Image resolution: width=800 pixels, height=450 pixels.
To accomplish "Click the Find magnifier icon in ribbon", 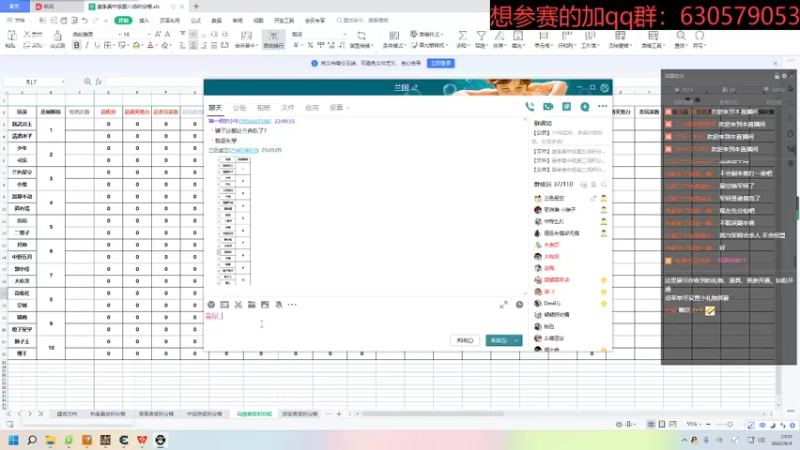I will (681, 35).
